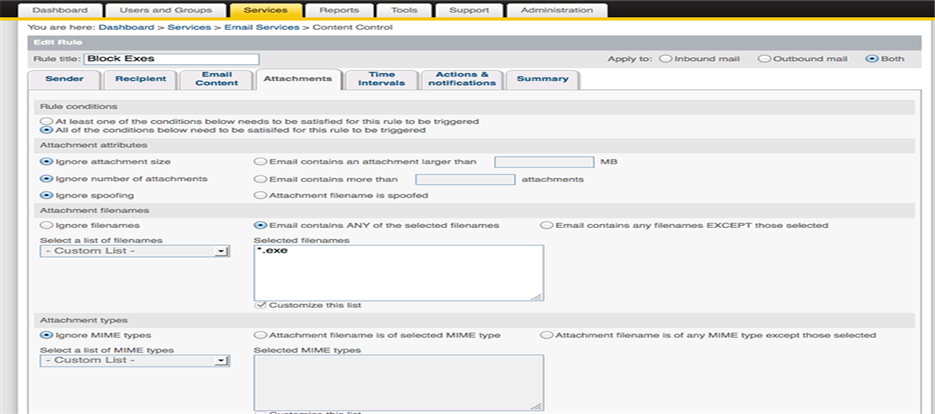Go to the Sender rule tab
The image size is (935, 414).
click(65, 79)
